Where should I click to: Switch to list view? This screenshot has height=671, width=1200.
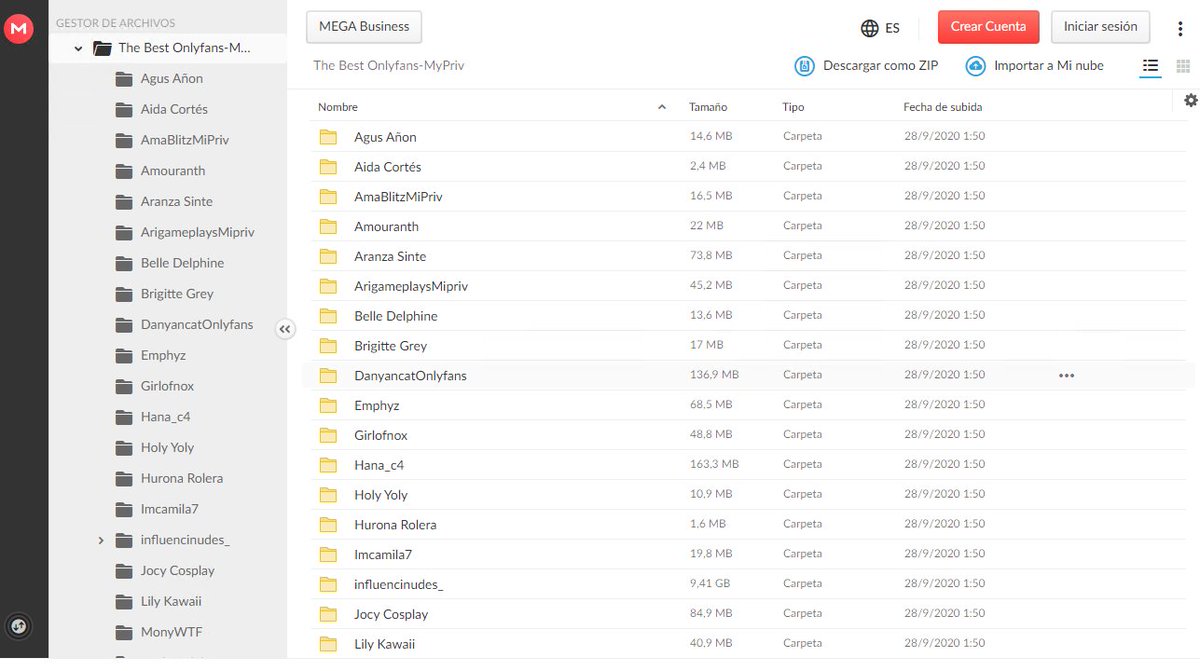tap(1151, 66)
